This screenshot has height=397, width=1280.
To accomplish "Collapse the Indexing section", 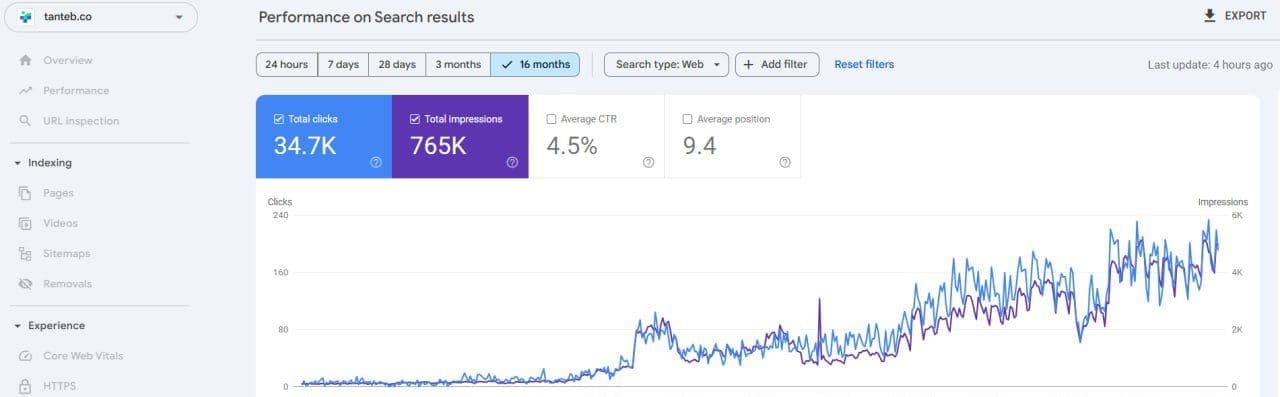I will pos(17,163).
